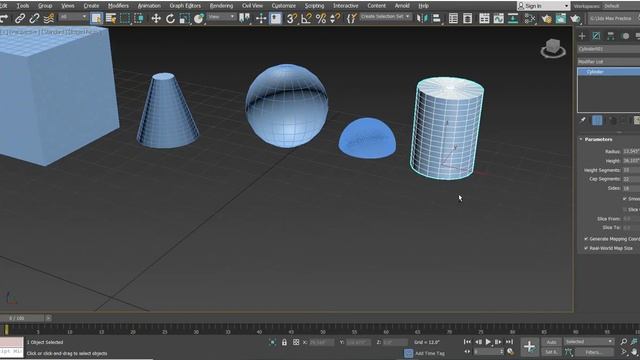Click Select and Manipulate icon
This screenshot has width=640, height=360.
point(261,18)
